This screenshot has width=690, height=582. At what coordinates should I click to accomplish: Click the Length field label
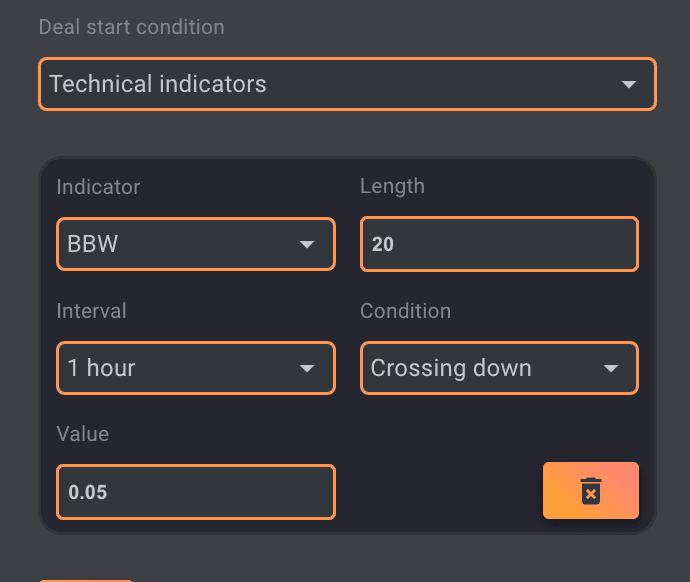(x=392, y=187)
